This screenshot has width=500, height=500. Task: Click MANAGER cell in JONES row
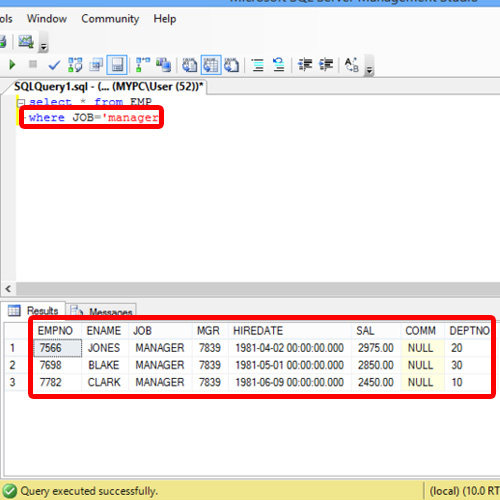pyautogui.click(x=160, y=348)
